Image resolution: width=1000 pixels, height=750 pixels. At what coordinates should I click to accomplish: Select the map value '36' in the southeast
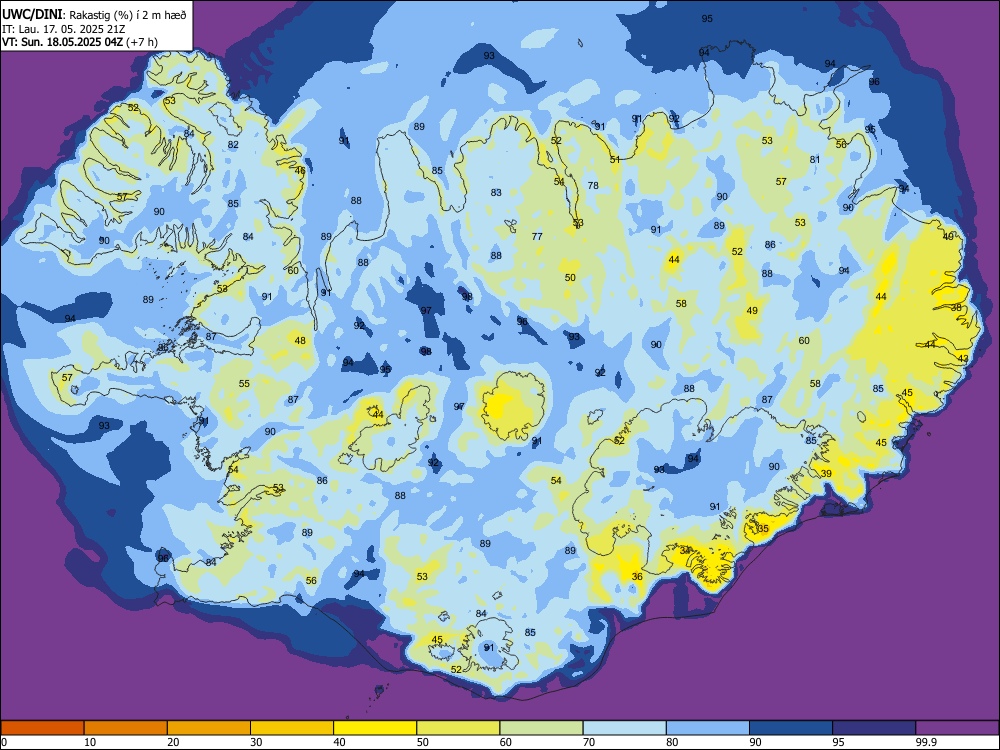pos(637,577)
